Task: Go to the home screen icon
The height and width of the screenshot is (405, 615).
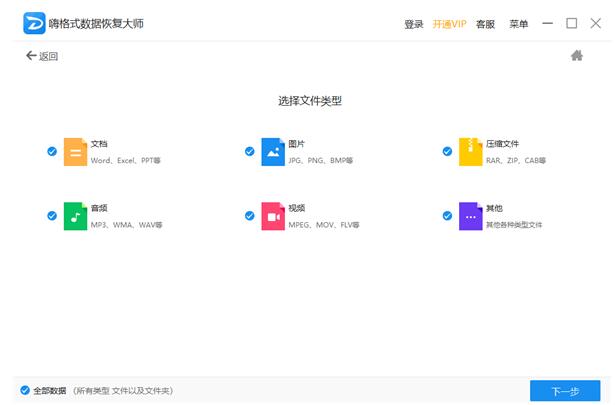Action: [577, 56]
